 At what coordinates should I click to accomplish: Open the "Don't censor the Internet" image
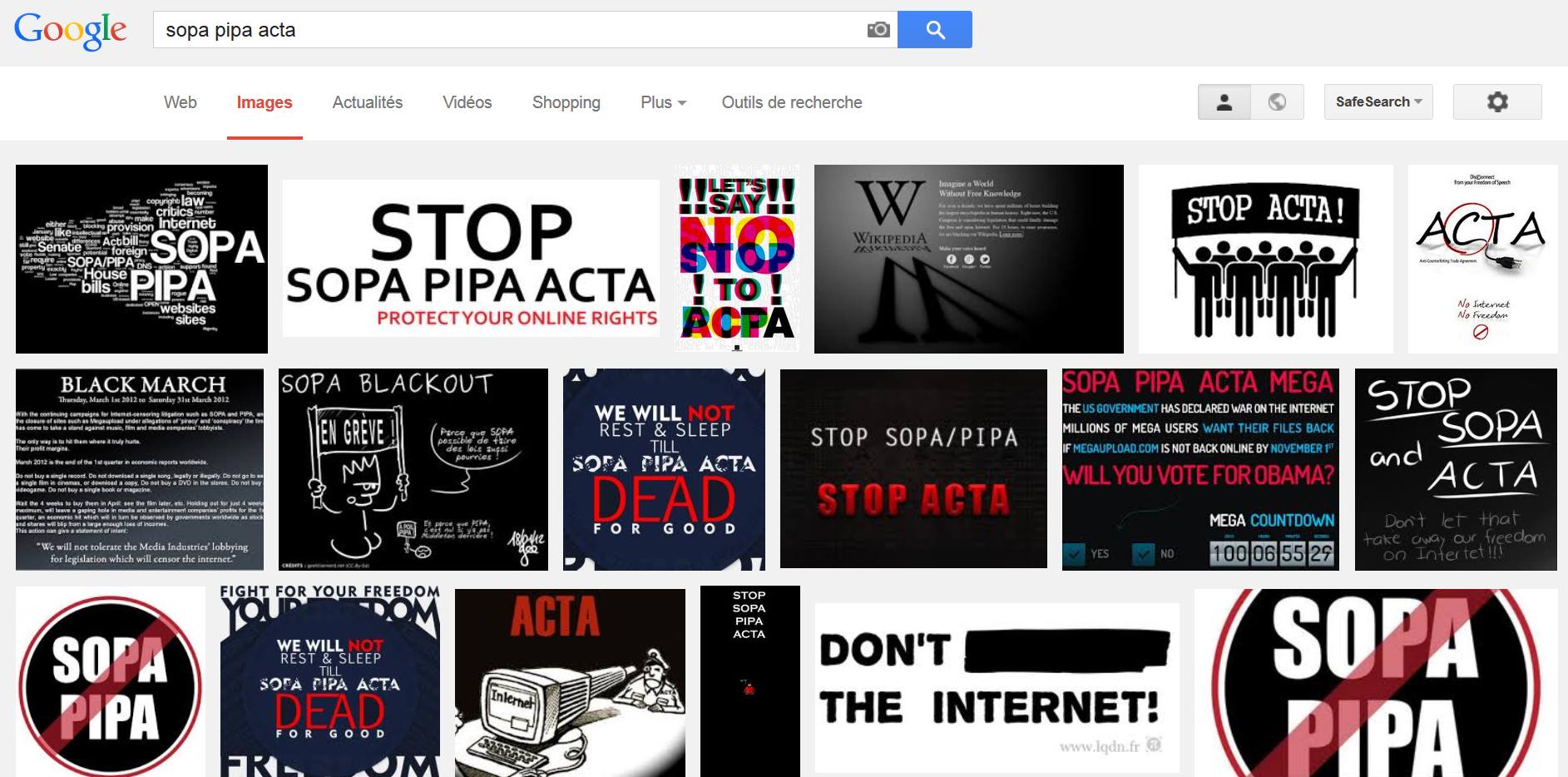[997, 687]
